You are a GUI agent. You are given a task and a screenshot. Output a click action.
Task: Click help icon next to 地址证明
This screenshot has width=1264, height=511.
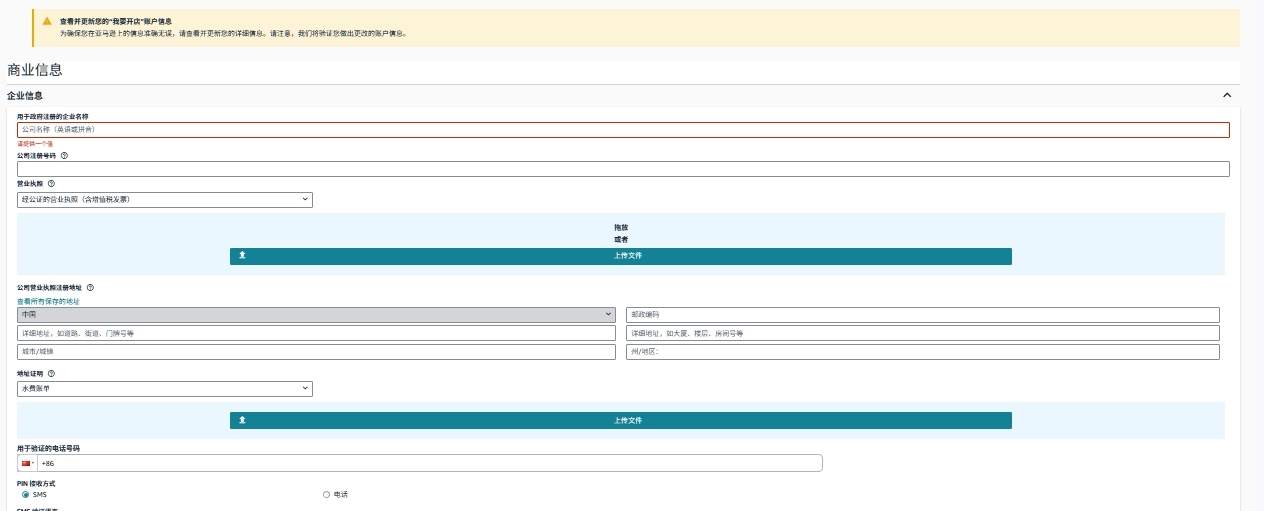coord(51,373)
